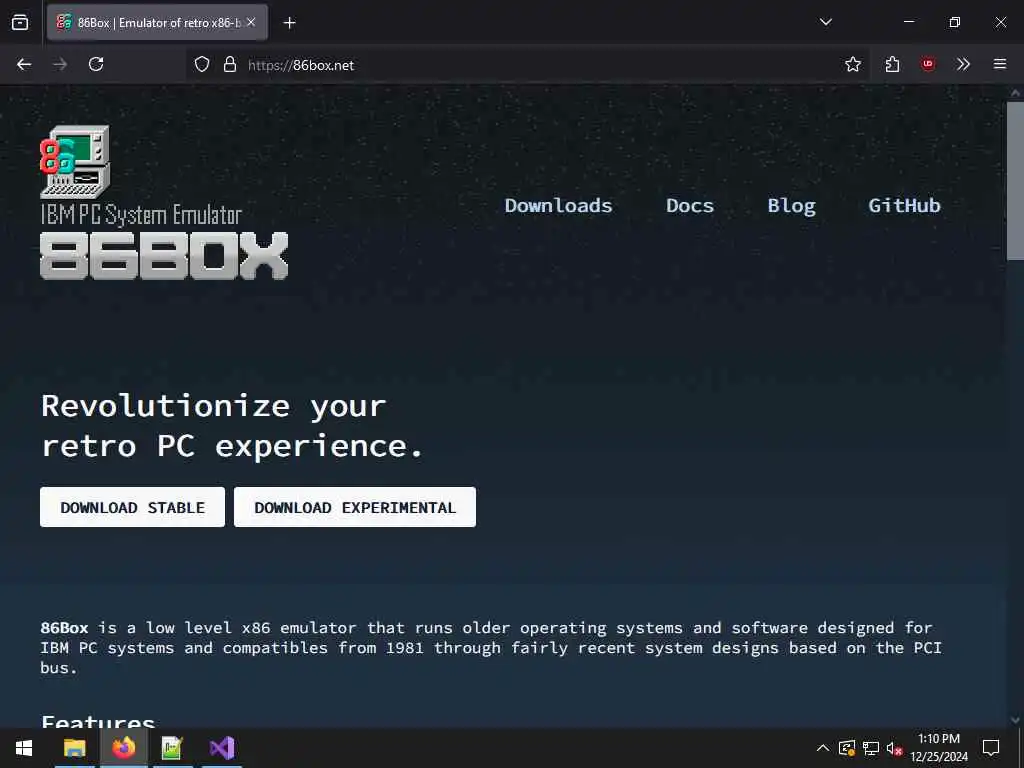1024x768 pixels.
Task: Click 'Revolutionize your retro PC experience.' heading
Action: [232, 426]
